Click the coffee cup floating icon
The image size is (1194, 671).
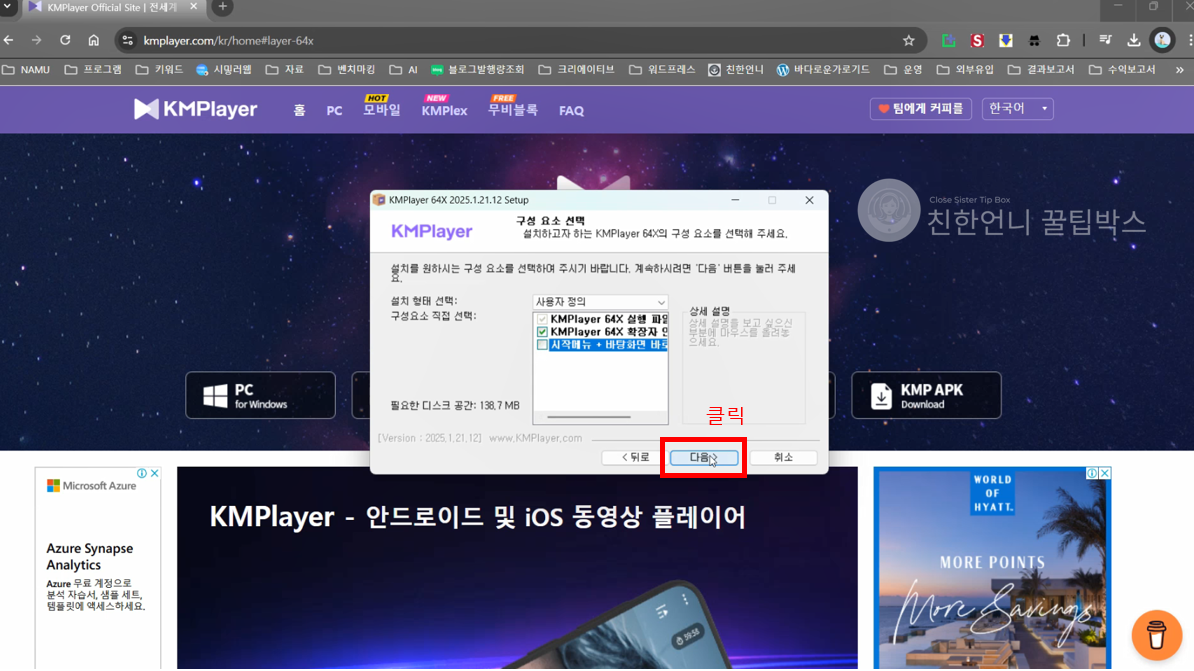(x=1157, y=634)
